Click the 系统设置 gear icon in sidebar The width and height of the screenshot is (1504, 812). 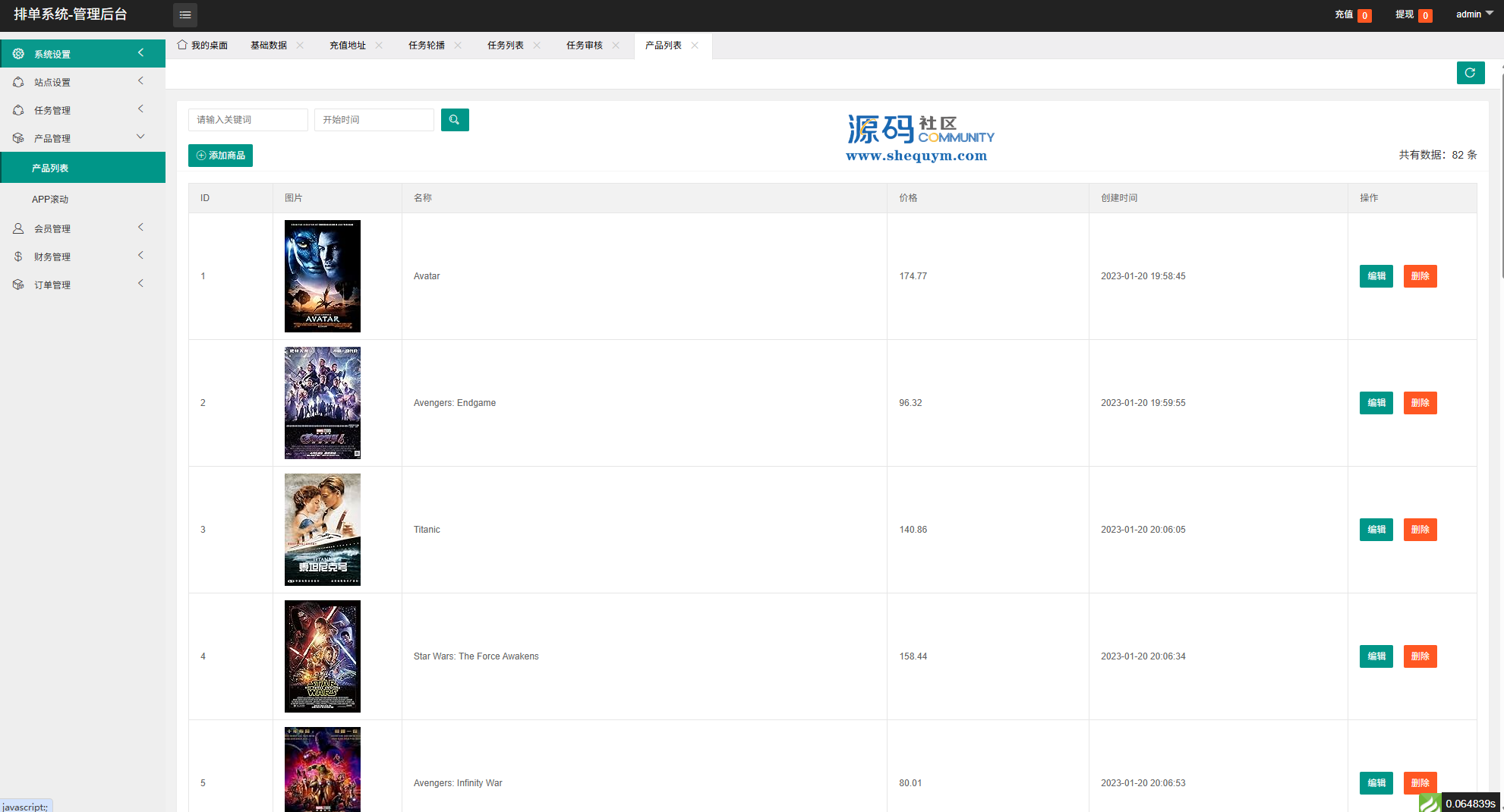click(x=18, y=54)
